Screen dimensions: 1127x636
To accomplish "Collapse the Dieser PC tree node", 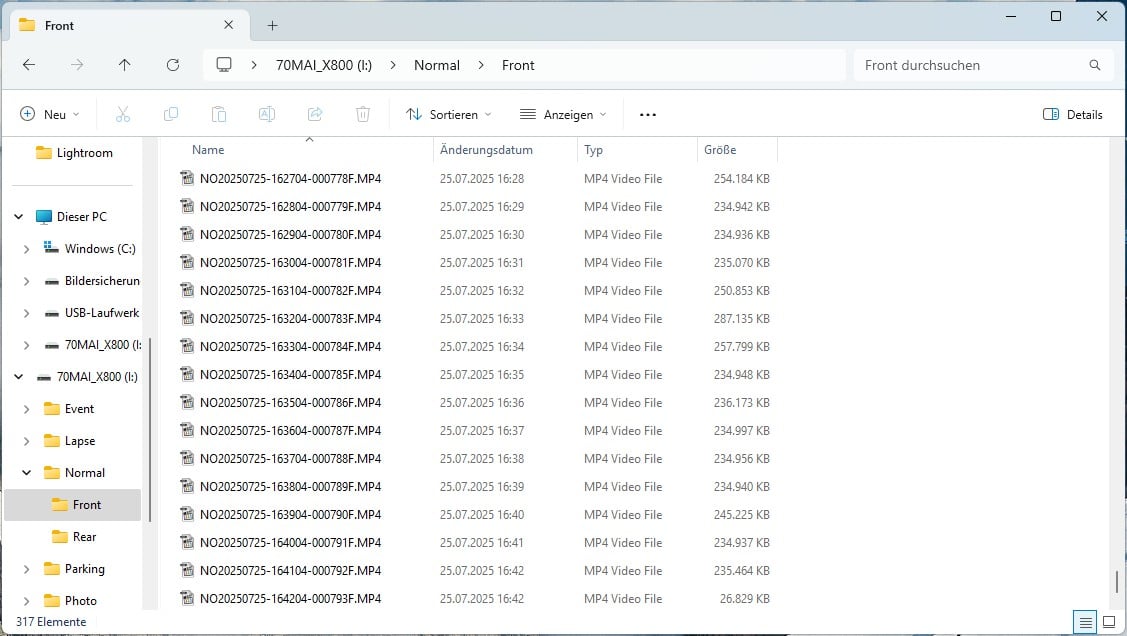I will click(19, 217).
